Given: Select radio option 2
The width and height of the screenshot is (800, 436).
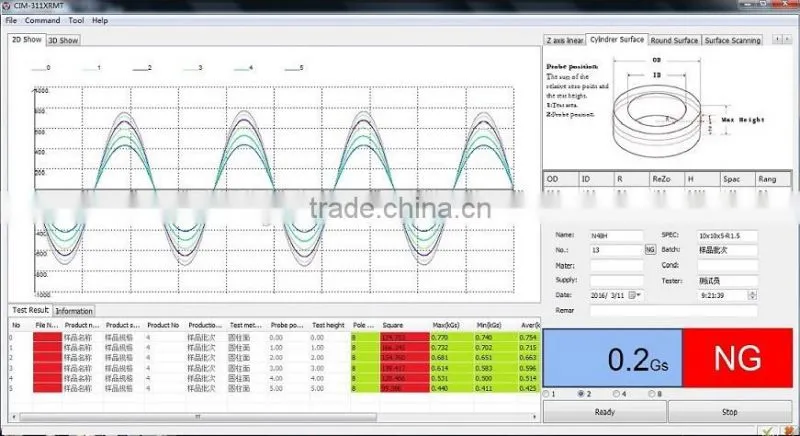Looking at the screenshot, I should (x=581, y=394).
